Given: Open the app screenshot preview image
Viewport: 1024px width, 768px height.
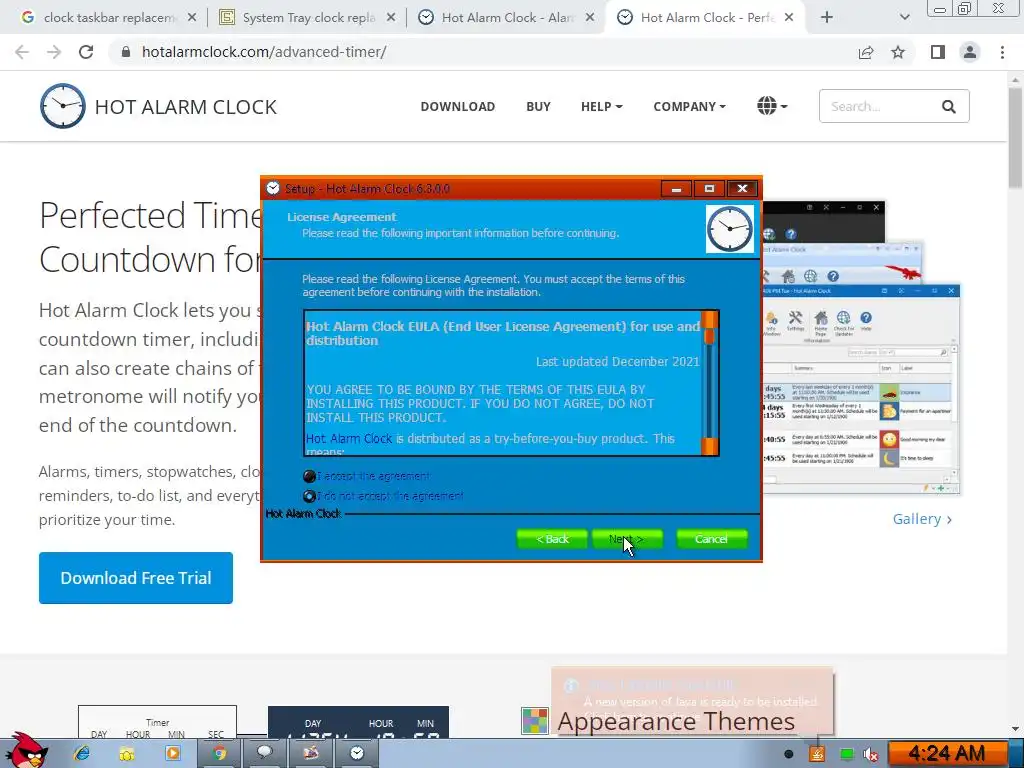Looking at the screenshot, I should 859,348.
